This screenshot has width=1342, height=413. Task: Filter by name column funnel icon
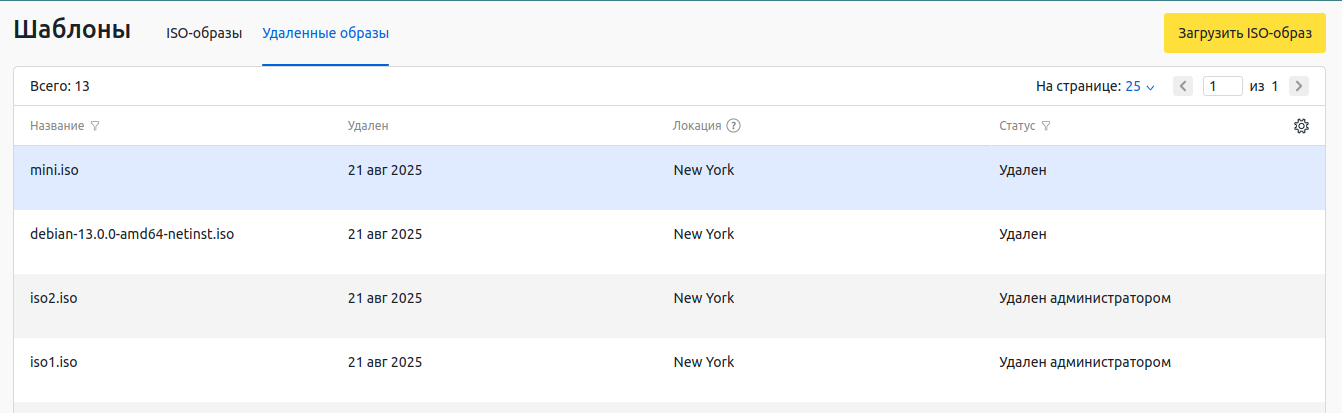pos(95,127)
